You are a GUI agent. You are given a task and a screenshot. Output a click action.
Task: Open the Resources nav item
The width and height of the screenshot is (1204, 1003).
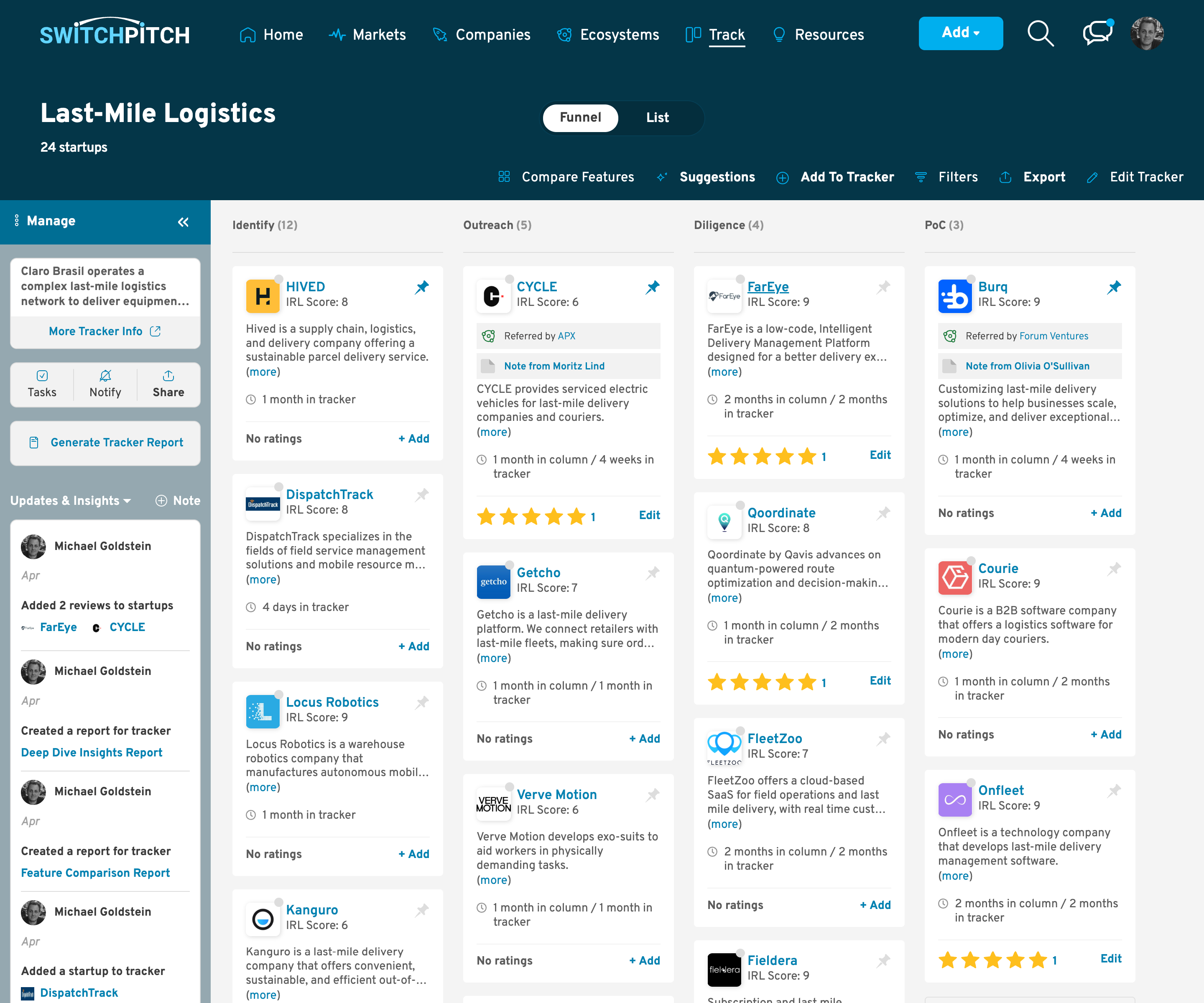pos(818,34)
